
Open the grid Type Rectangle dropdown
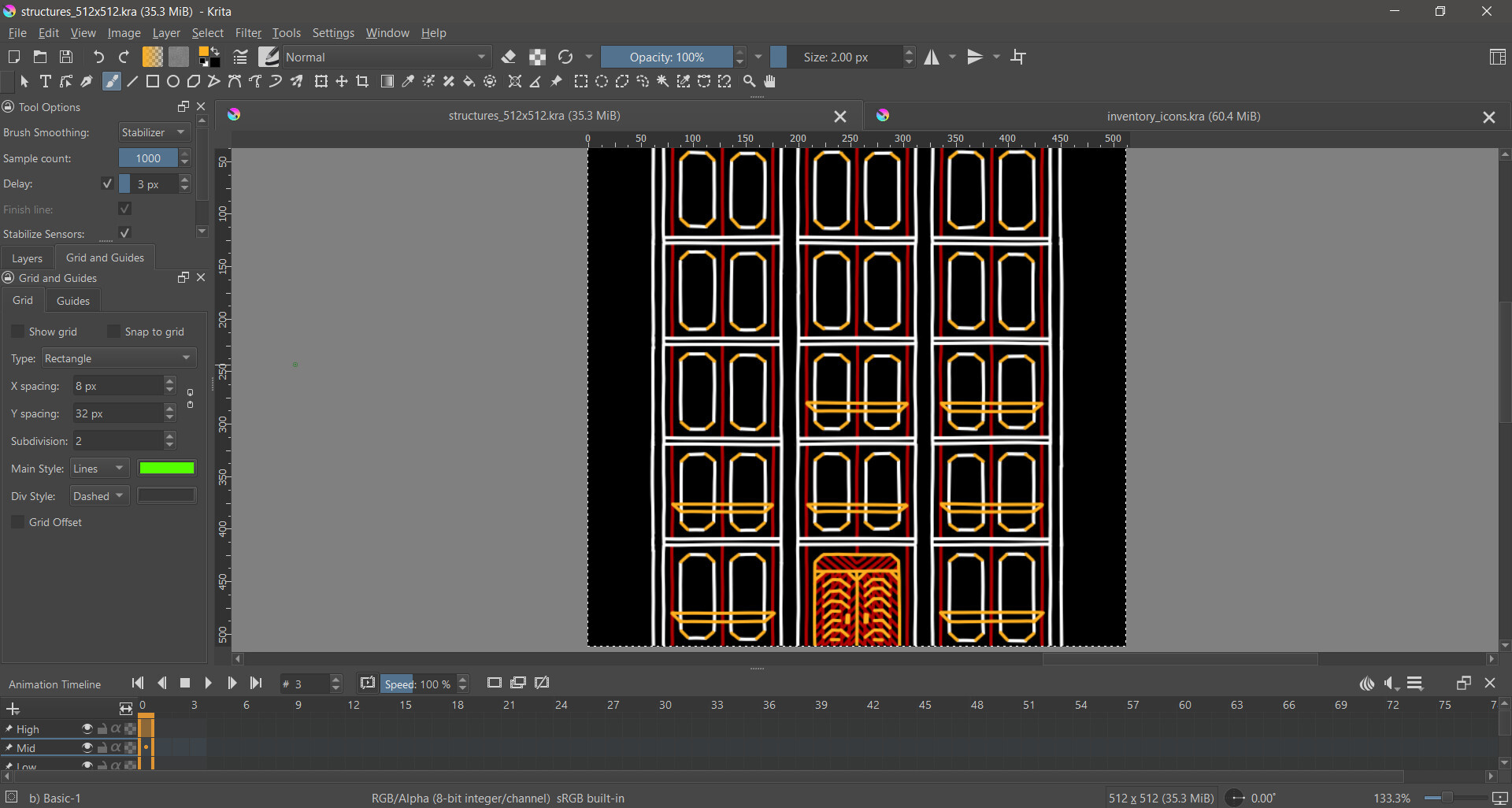[x=118, y=358]
